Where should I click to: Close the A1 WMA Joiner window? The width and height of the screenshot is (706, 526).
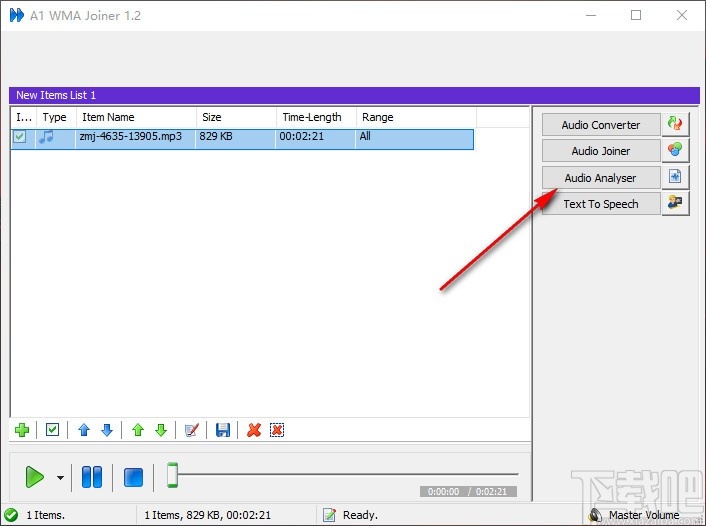point(682,15)
